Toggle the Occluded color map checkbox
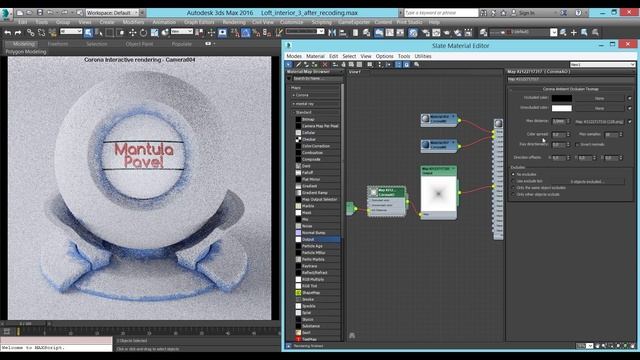640x360 pixels. tap(629, 98)
